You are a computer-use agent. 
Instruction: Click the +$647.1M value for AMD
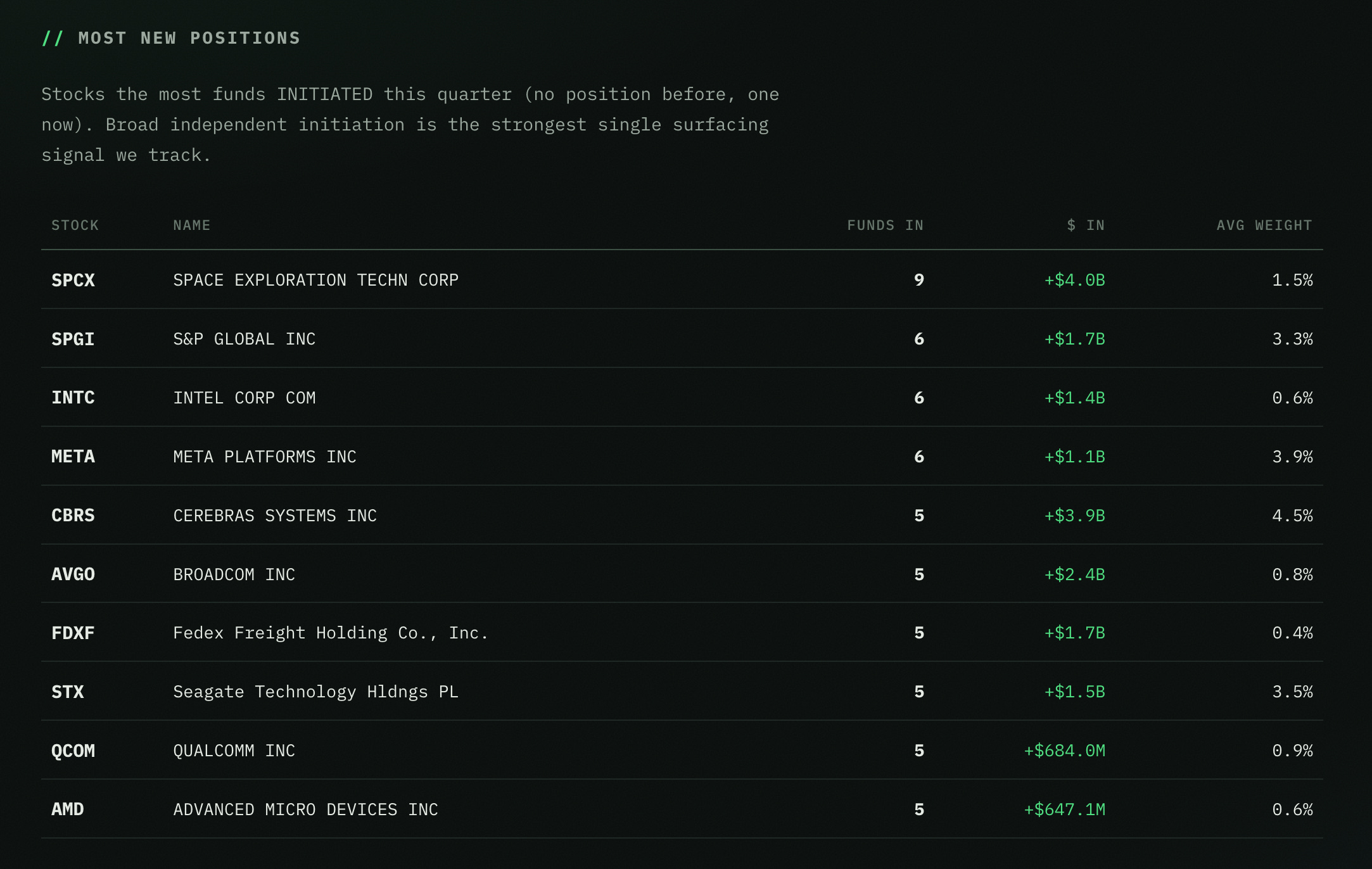(x=1064, y=809)
